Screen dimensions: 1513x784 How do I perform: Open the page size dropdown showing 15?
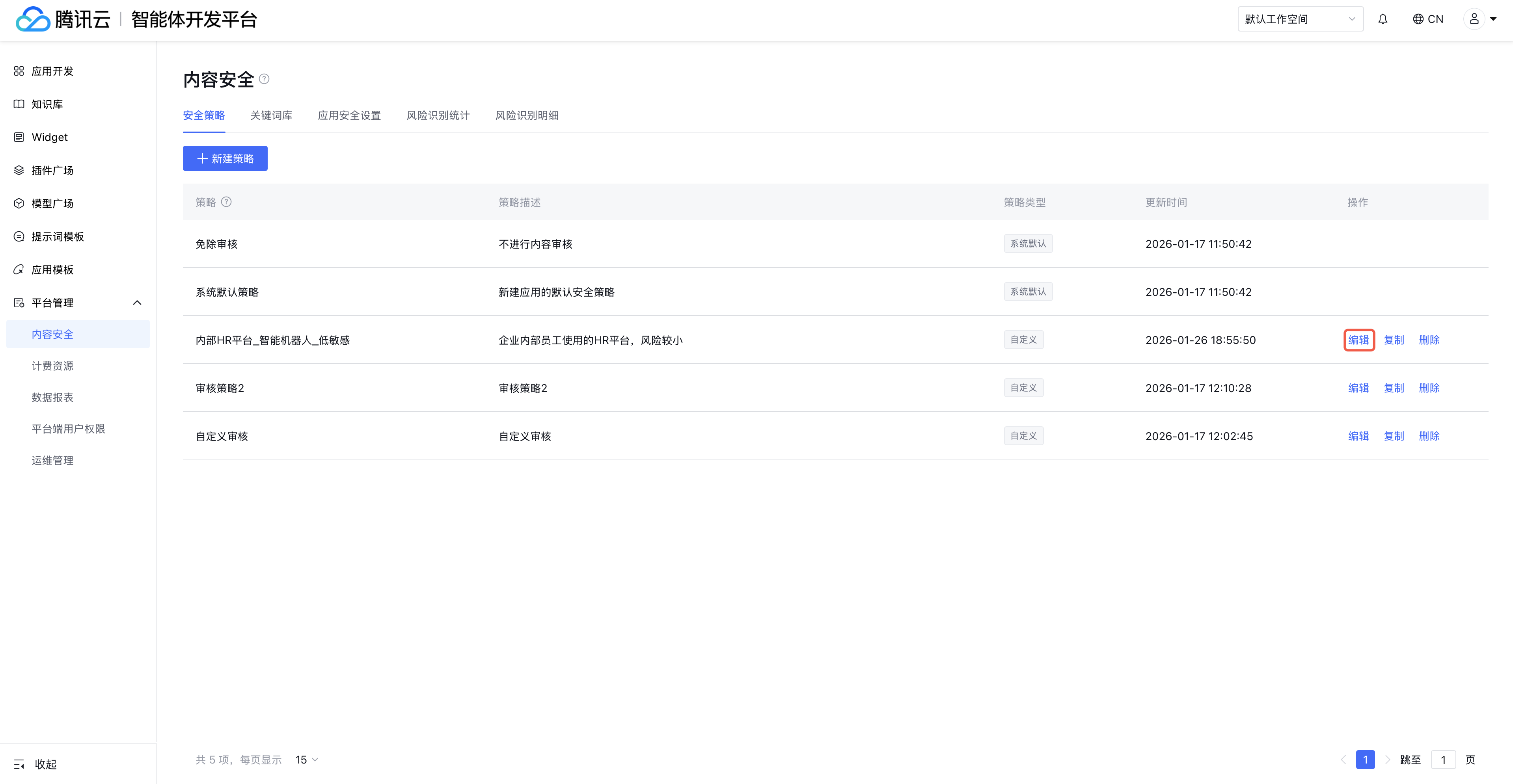[x=307, y=760]
